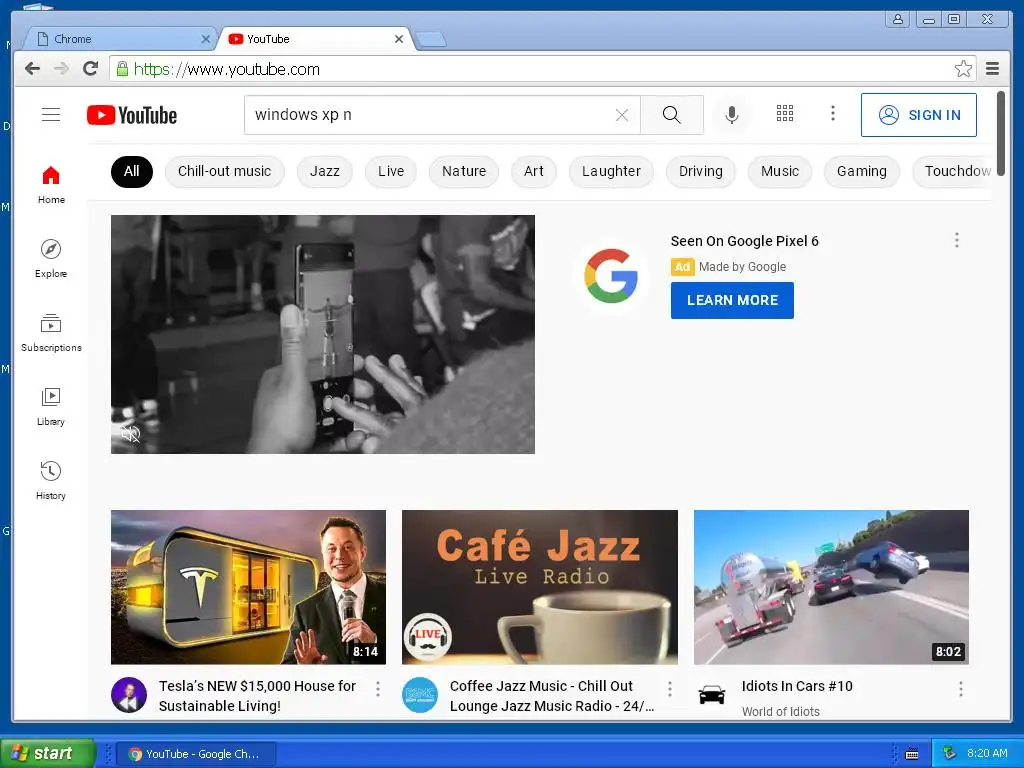Select the Art filter chip
Screen dimensions: 1024x768
pyautogui.click(x=534, y=172)
